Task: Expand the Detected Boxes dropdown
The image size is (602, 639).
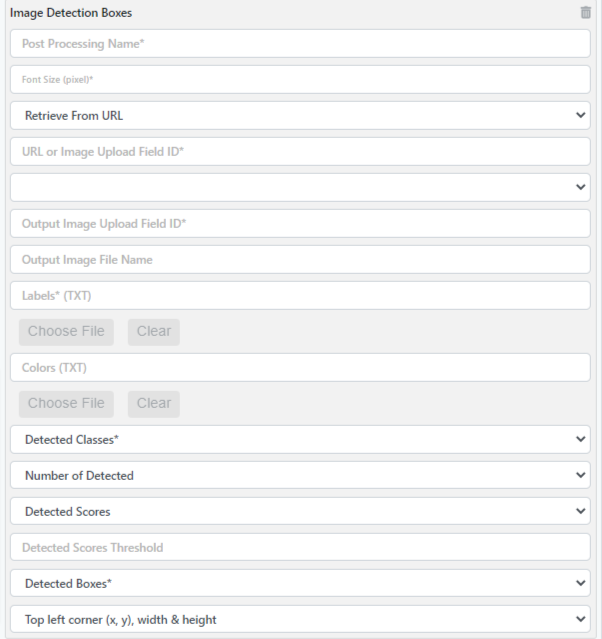Action: 300,584
